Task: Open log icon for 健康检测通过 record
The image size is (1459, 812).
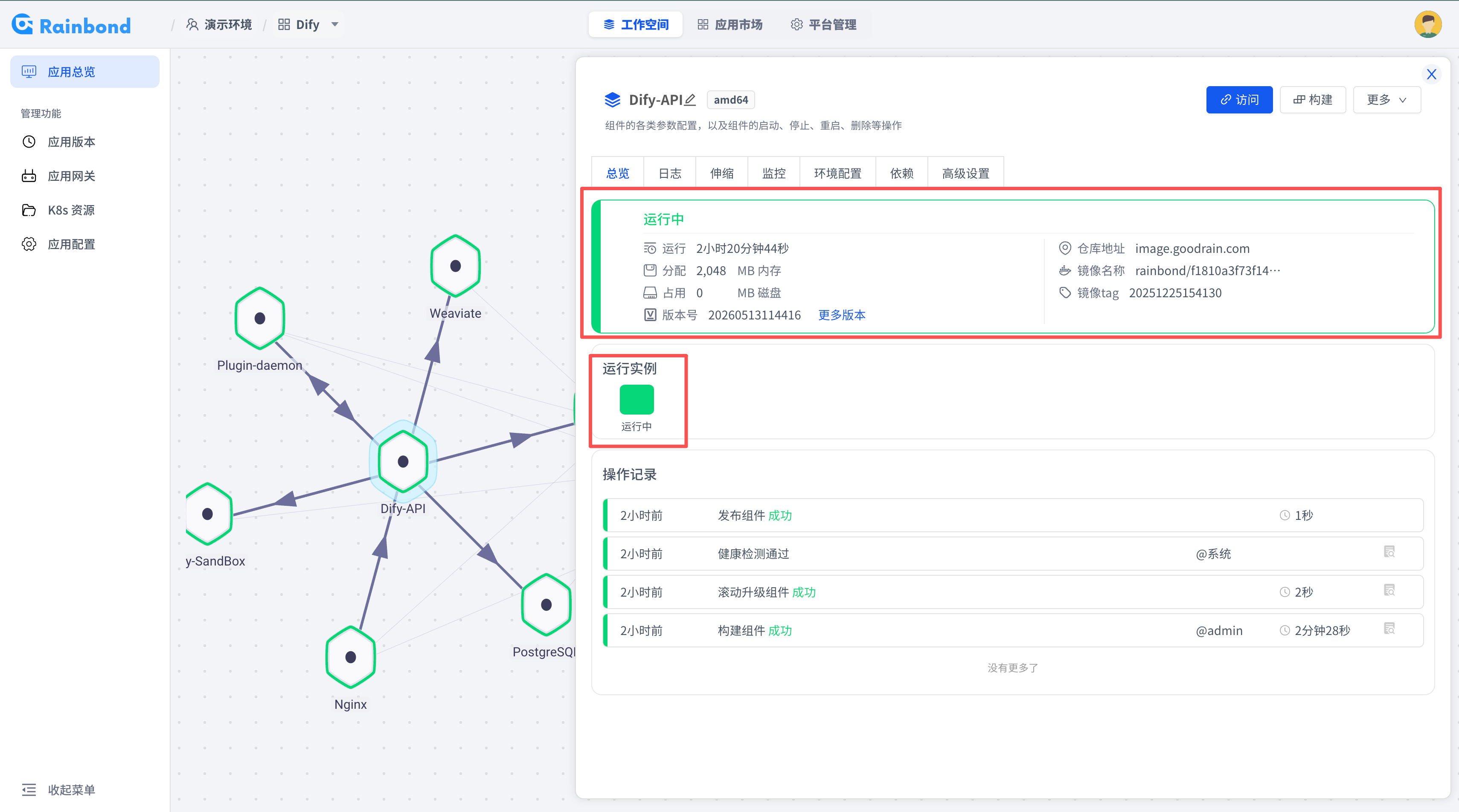Action: tap(1389, 551)
